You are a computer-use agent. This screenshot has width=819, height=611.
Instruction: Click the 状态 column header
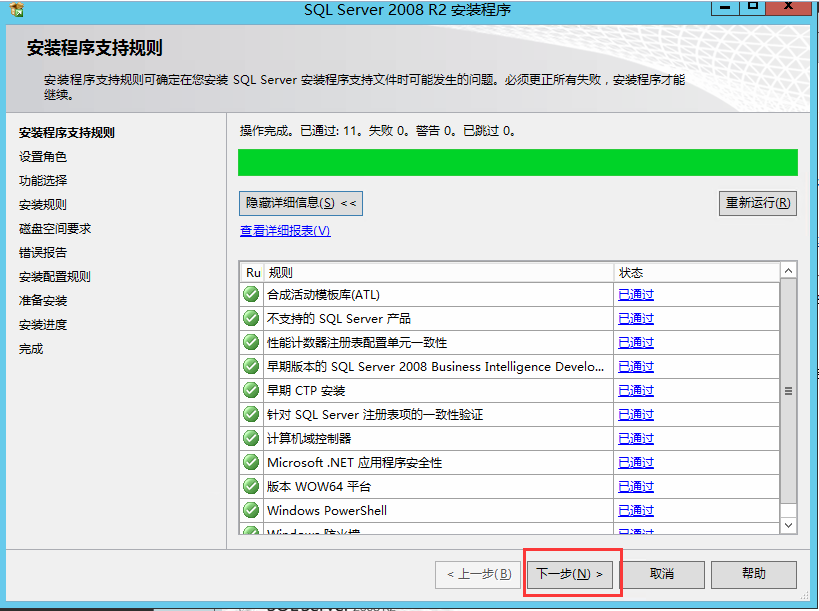click(x=697, y=273)
